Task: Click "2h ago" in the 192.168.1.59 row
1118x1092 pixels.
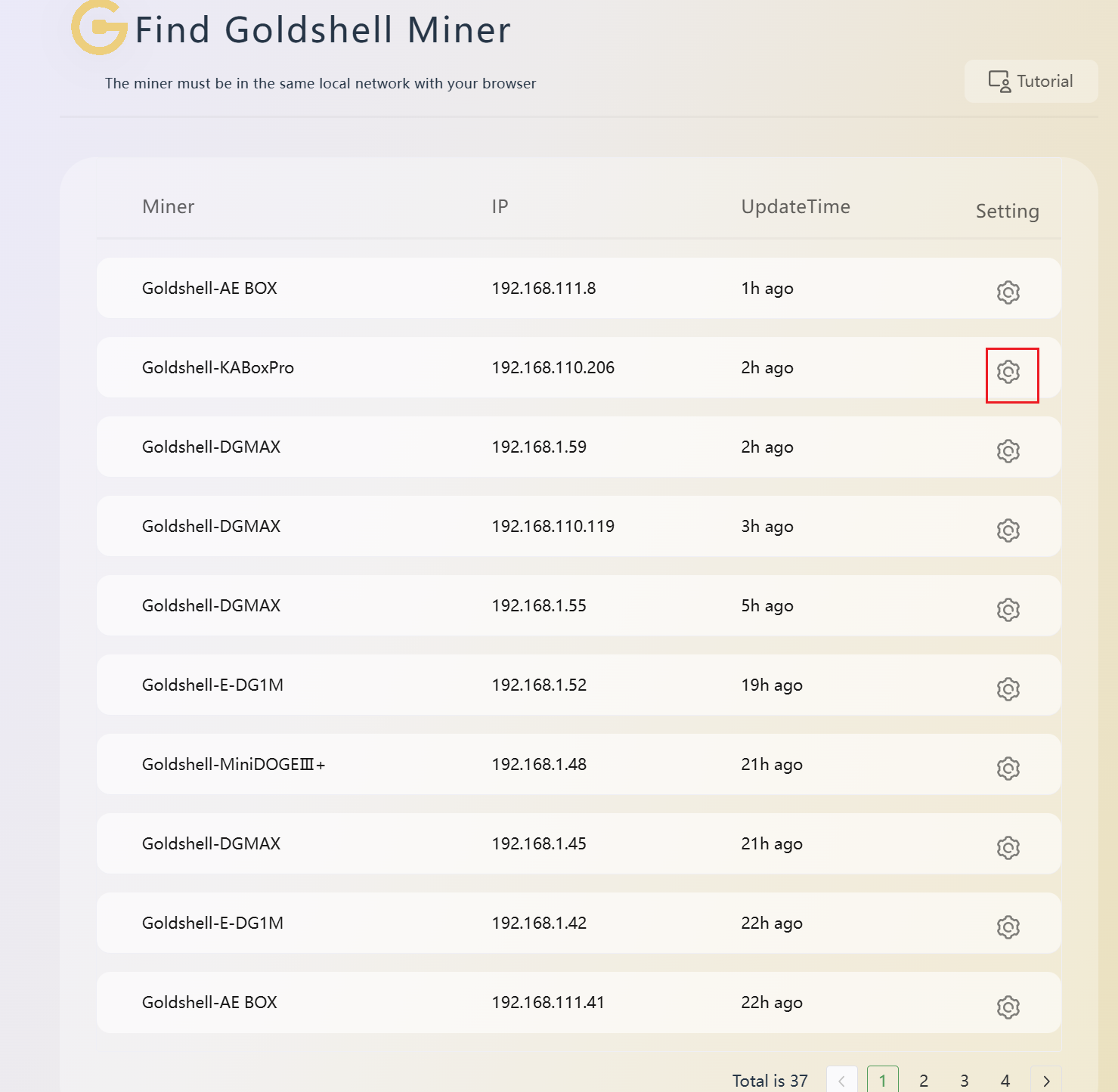Action: tap(767, 447)
